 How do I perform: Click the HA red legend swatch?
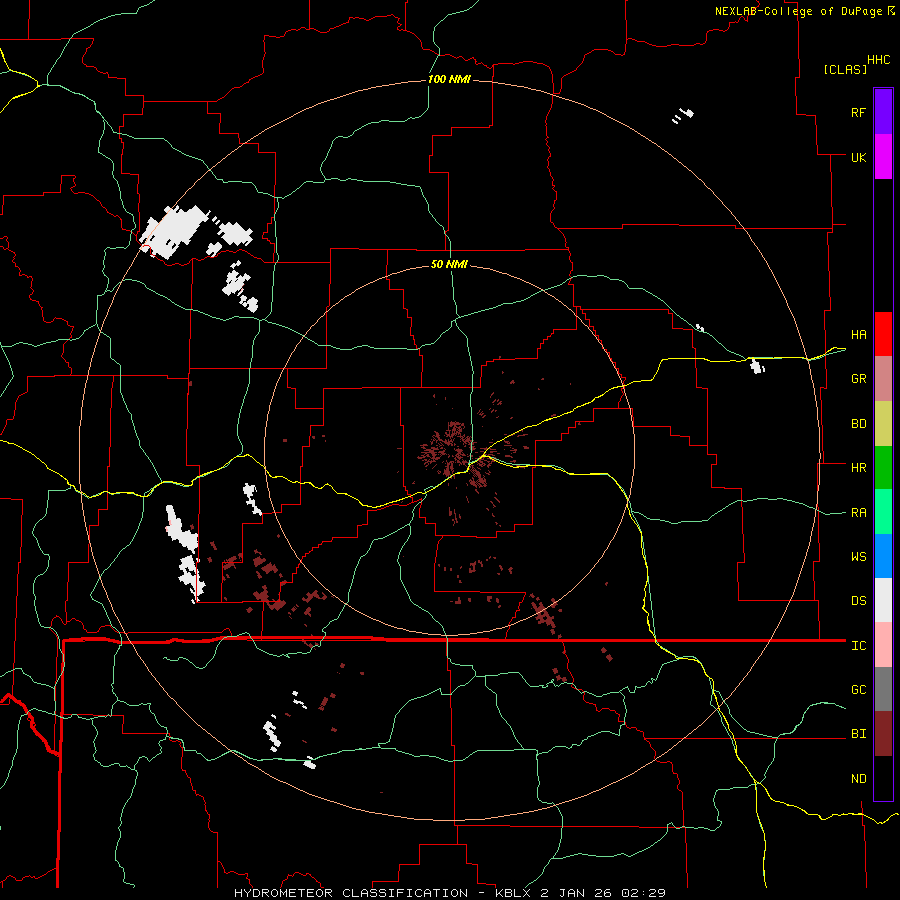(x=883, y=334)
